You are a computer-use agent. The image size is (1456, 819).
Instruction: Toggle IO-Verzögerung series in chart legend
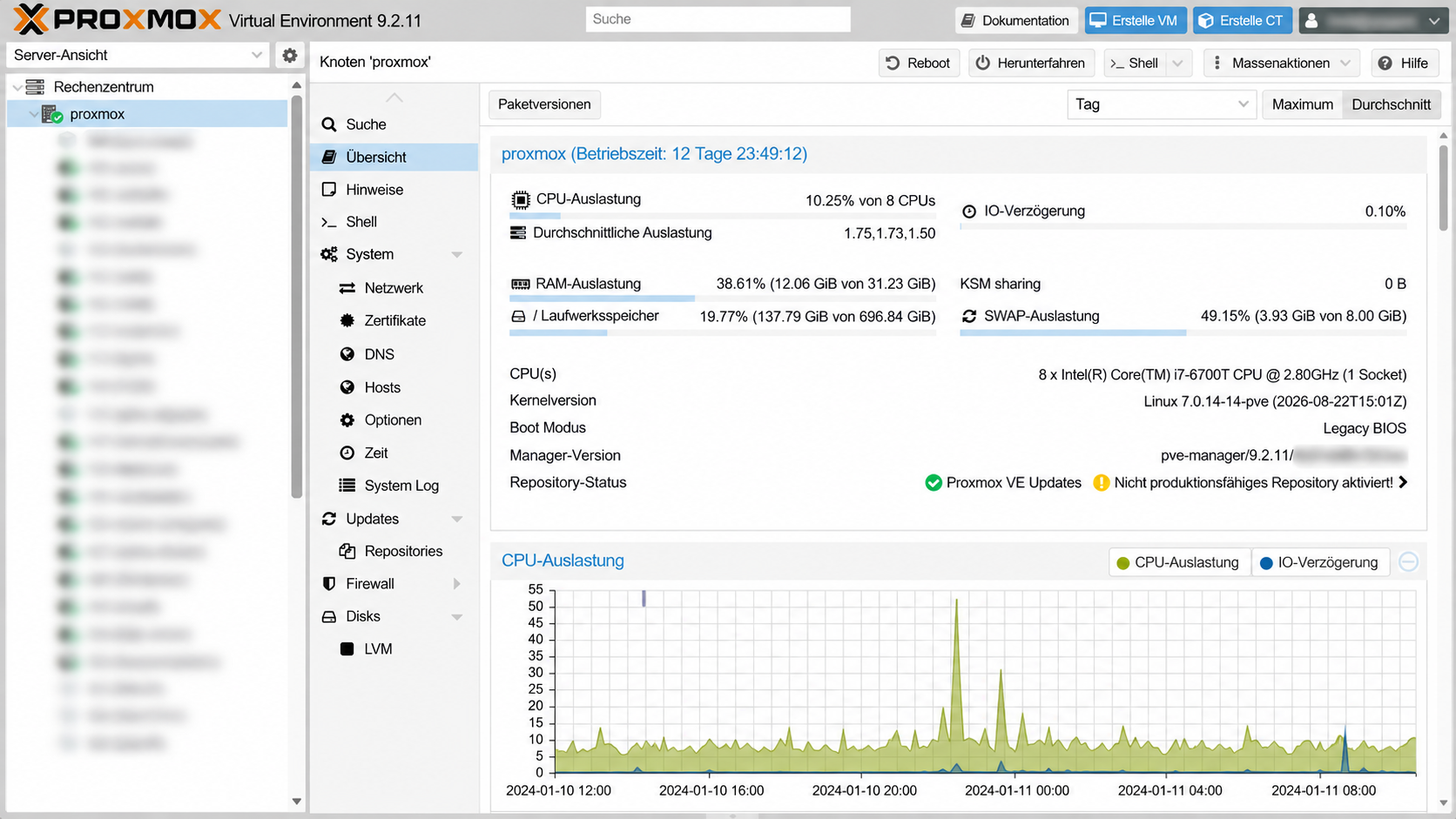pyautogui.click(x=1320, y=562)
